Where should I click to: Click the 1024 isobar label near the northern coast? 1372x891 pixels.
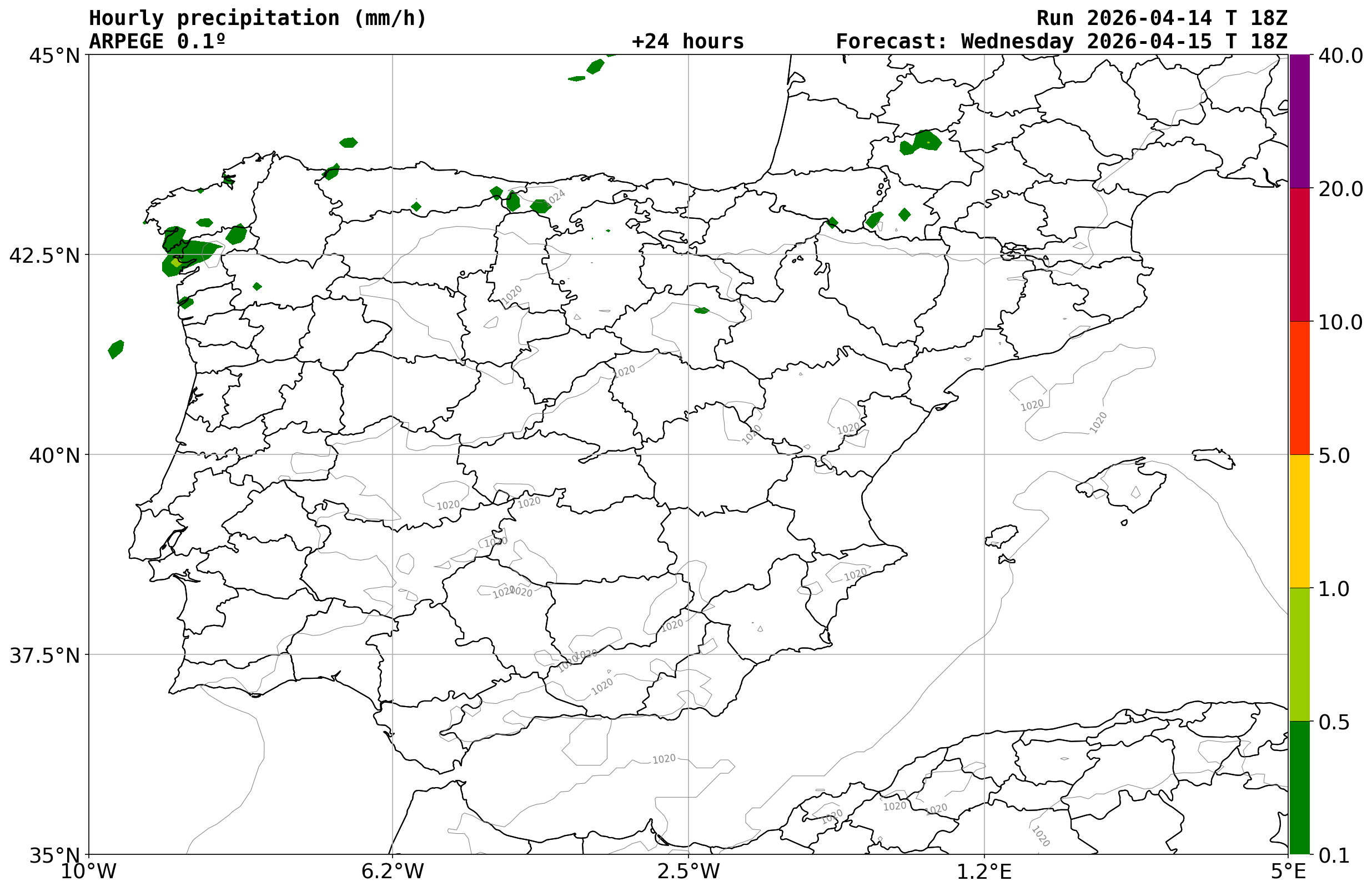click(555, 197)
